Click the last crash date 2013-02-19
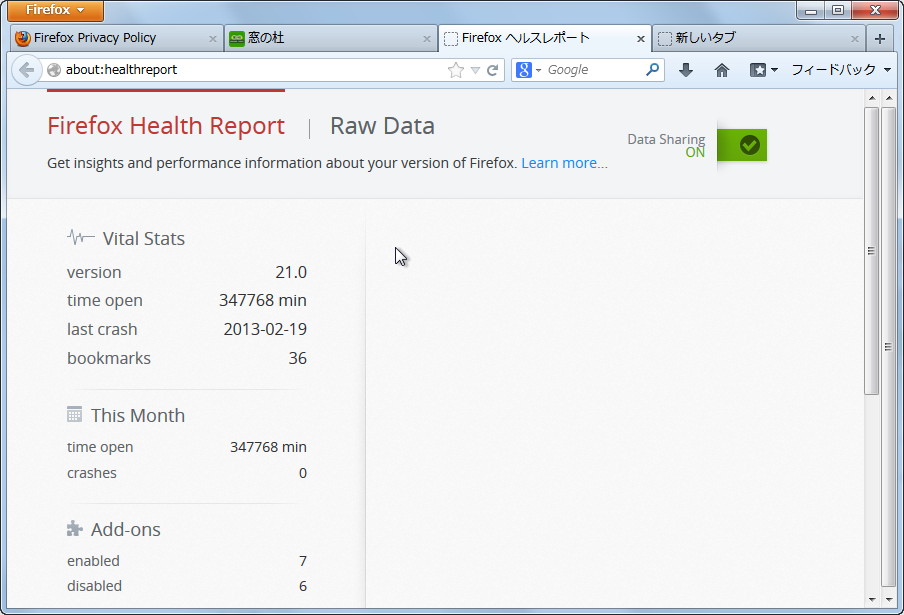The width and height of the screenshot is (904, 615). [265, 329]
